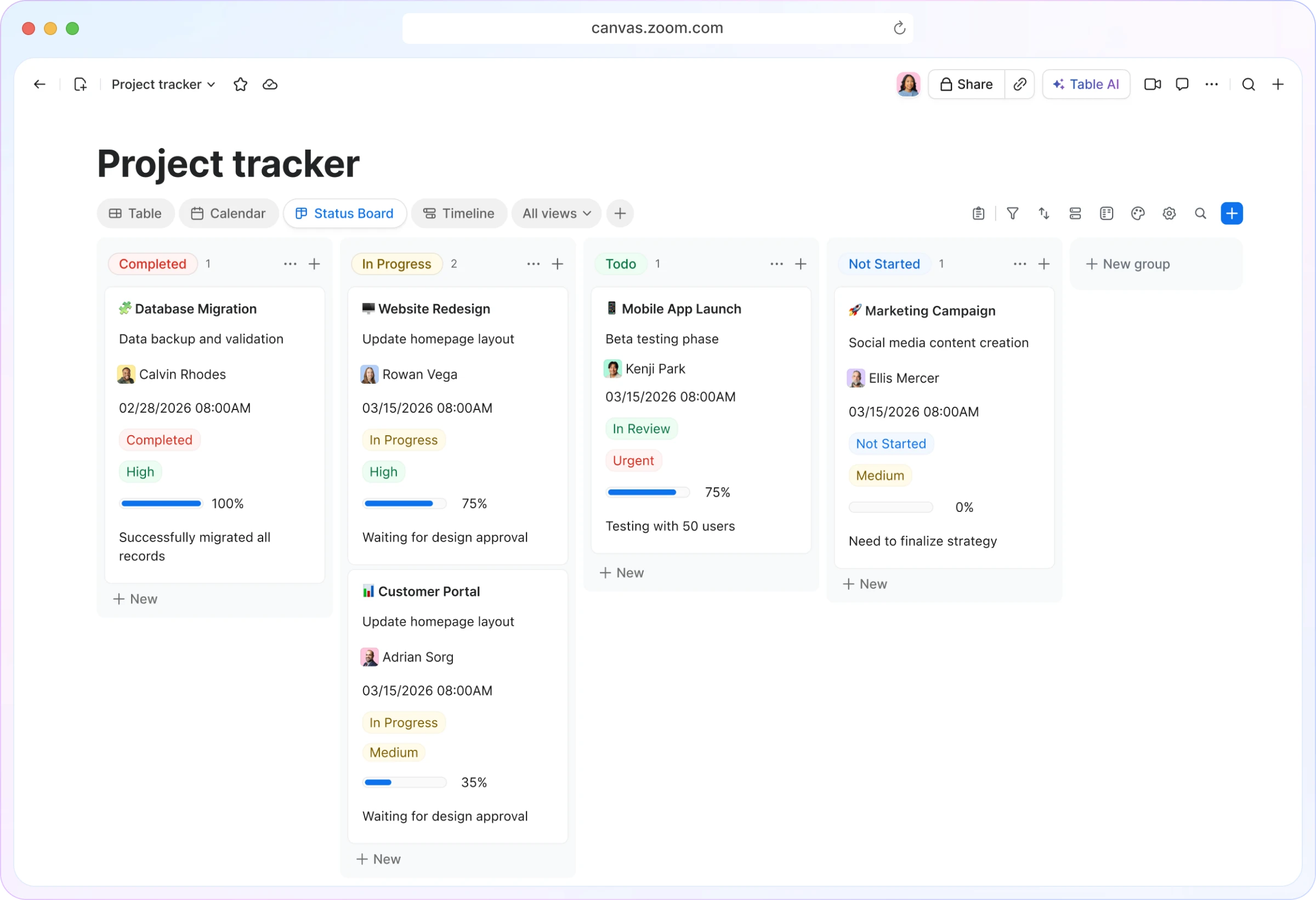
Task: Add a new view with plus button
Action: point(620,213)
